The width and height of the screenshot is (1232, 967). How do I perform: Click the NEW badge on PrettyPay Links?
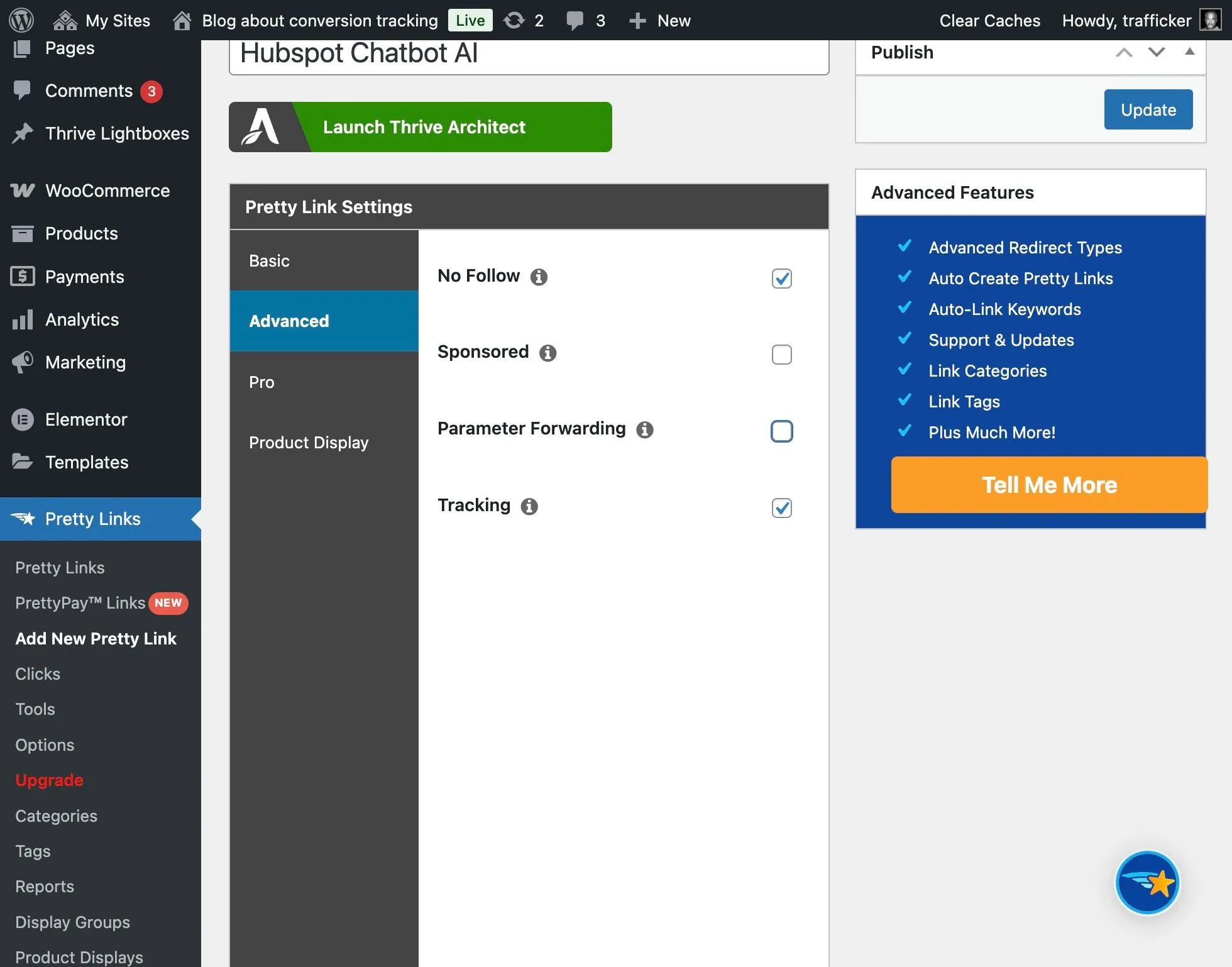coord(168,602)
